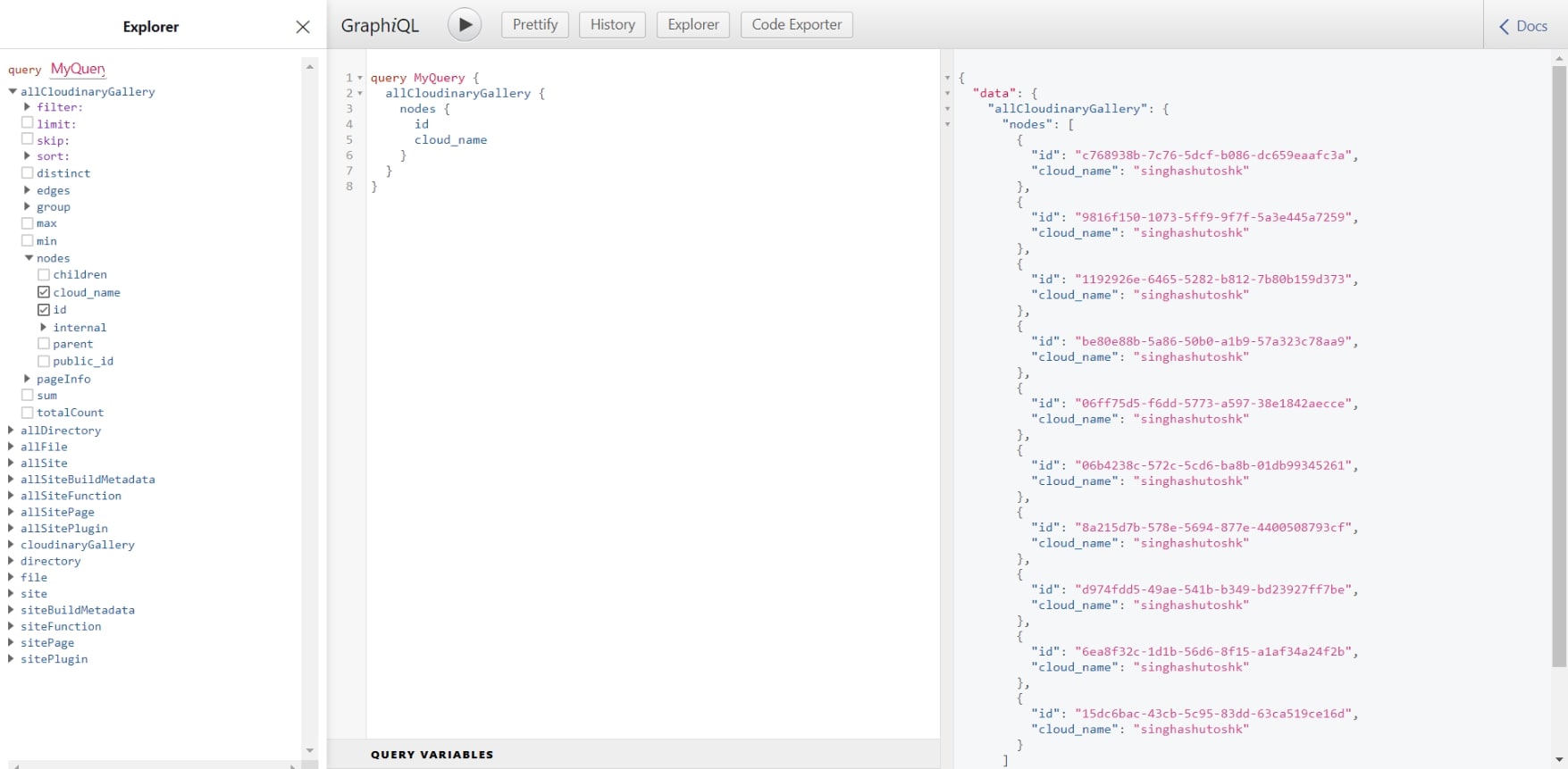Screen dimensions: 1568x769
Task: Close the Explorer panel
Action: tap(303, 27)
